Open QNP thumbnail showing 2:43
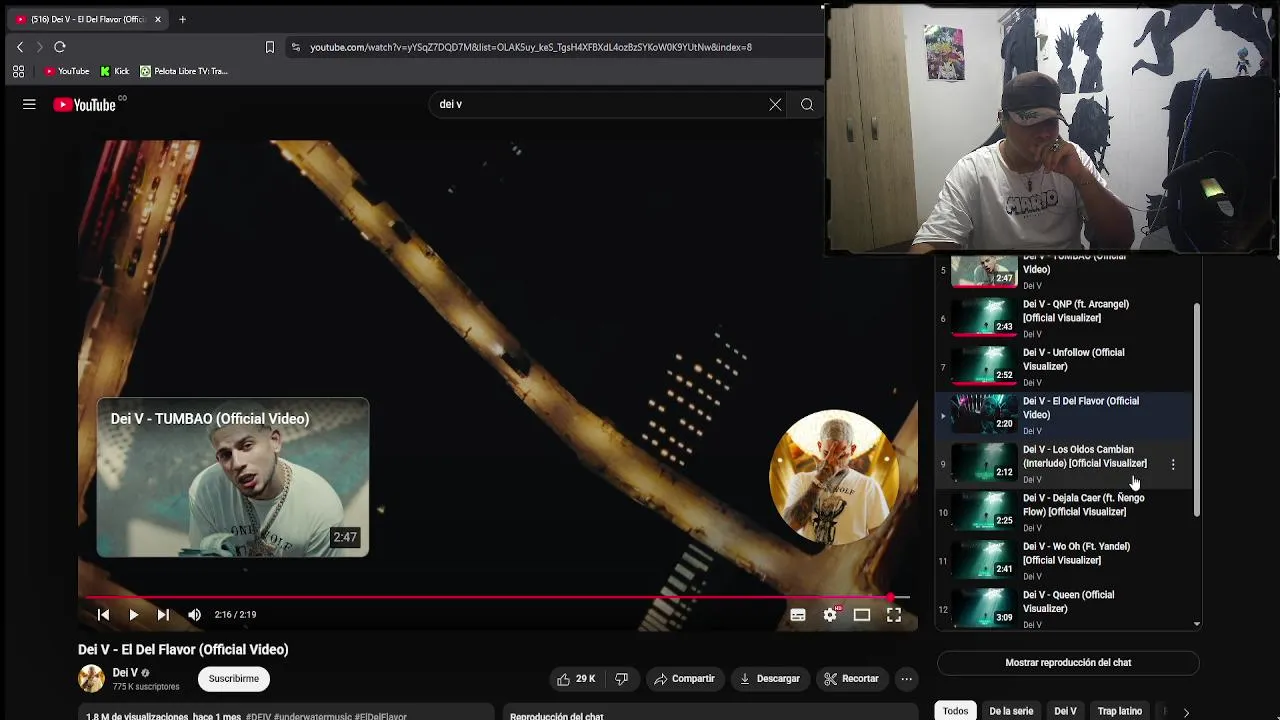The width and height of the screenshot is (1280, 720). pyautogui.click(x=983, y=318)
